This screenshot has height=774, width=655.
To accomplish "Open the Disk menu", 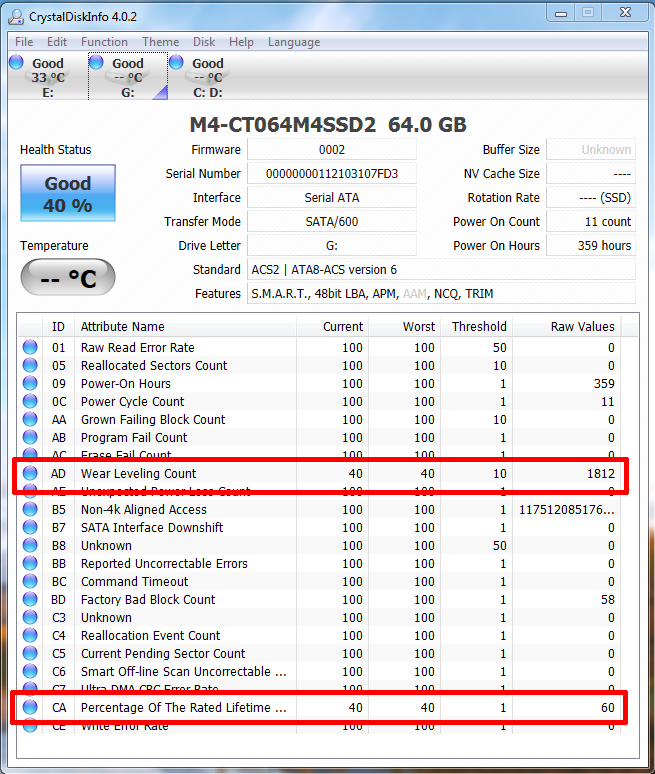I will (x=204, y=42).
